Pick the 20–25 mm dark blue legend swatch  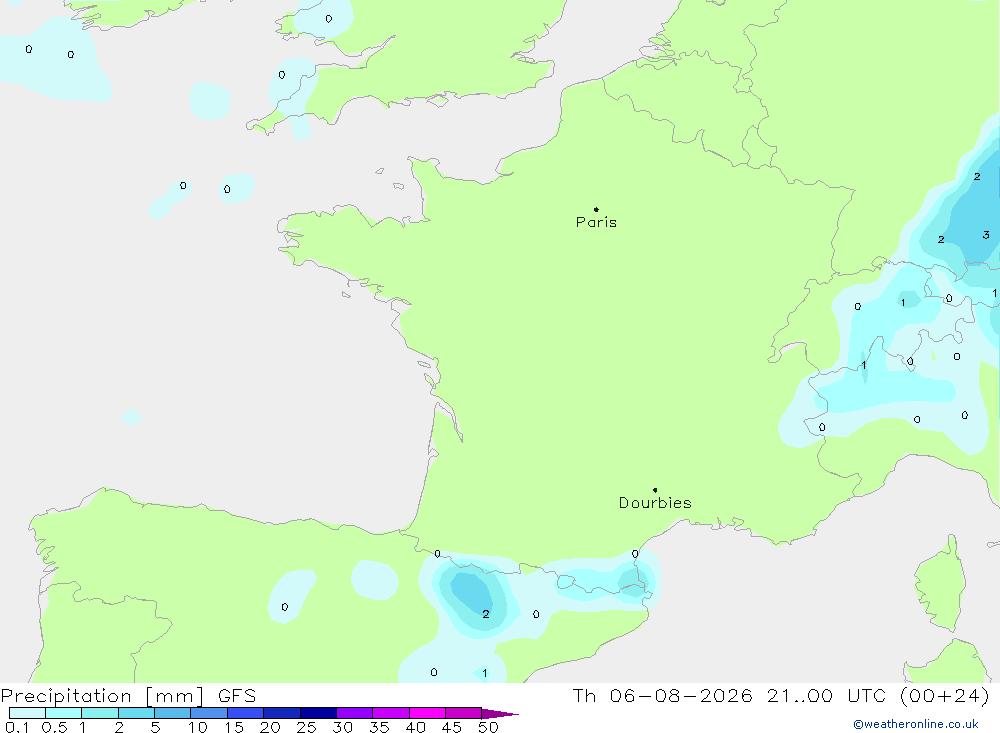(x=282, y=713)
